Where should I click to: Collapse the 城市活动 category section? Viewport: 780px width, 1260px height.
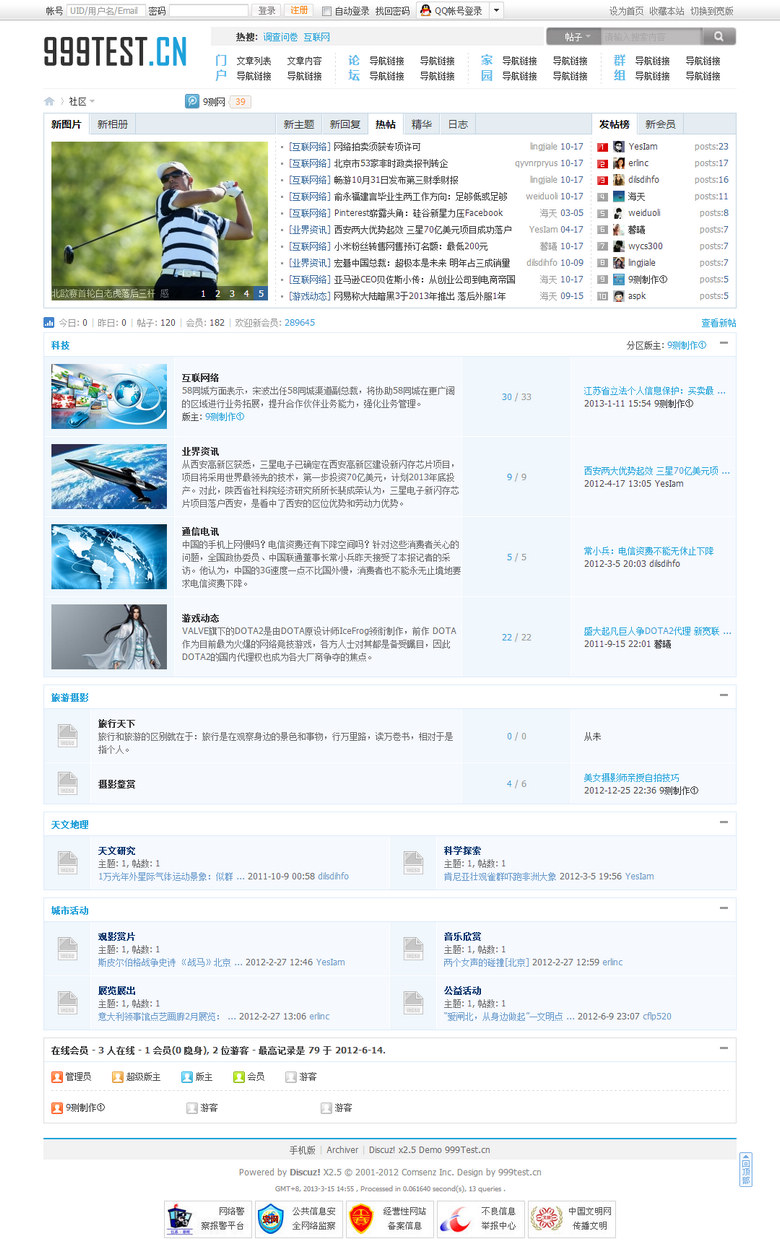(x=724, y=908)
